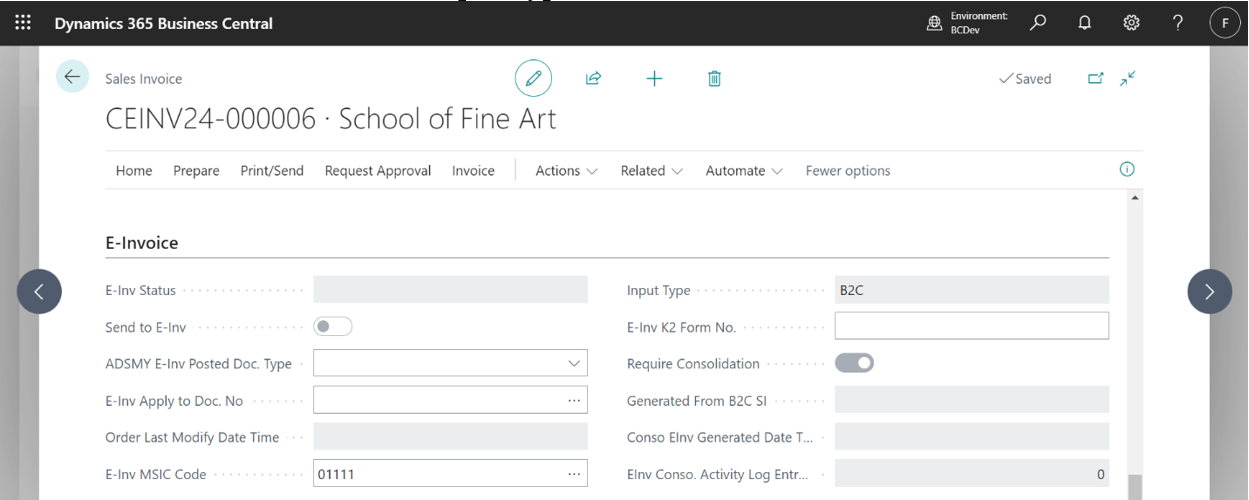Show the FactBox info icon
This screenshot has height=500, width=1249.
tap(1127, 170)
